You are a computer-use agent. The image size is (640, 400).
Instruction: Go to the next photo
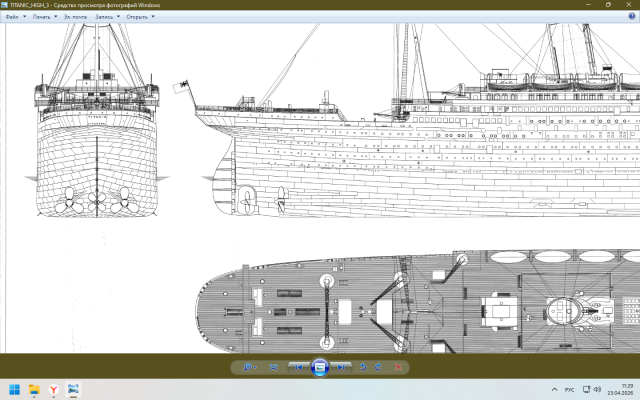pyautogui.click(x=341, y=367)
